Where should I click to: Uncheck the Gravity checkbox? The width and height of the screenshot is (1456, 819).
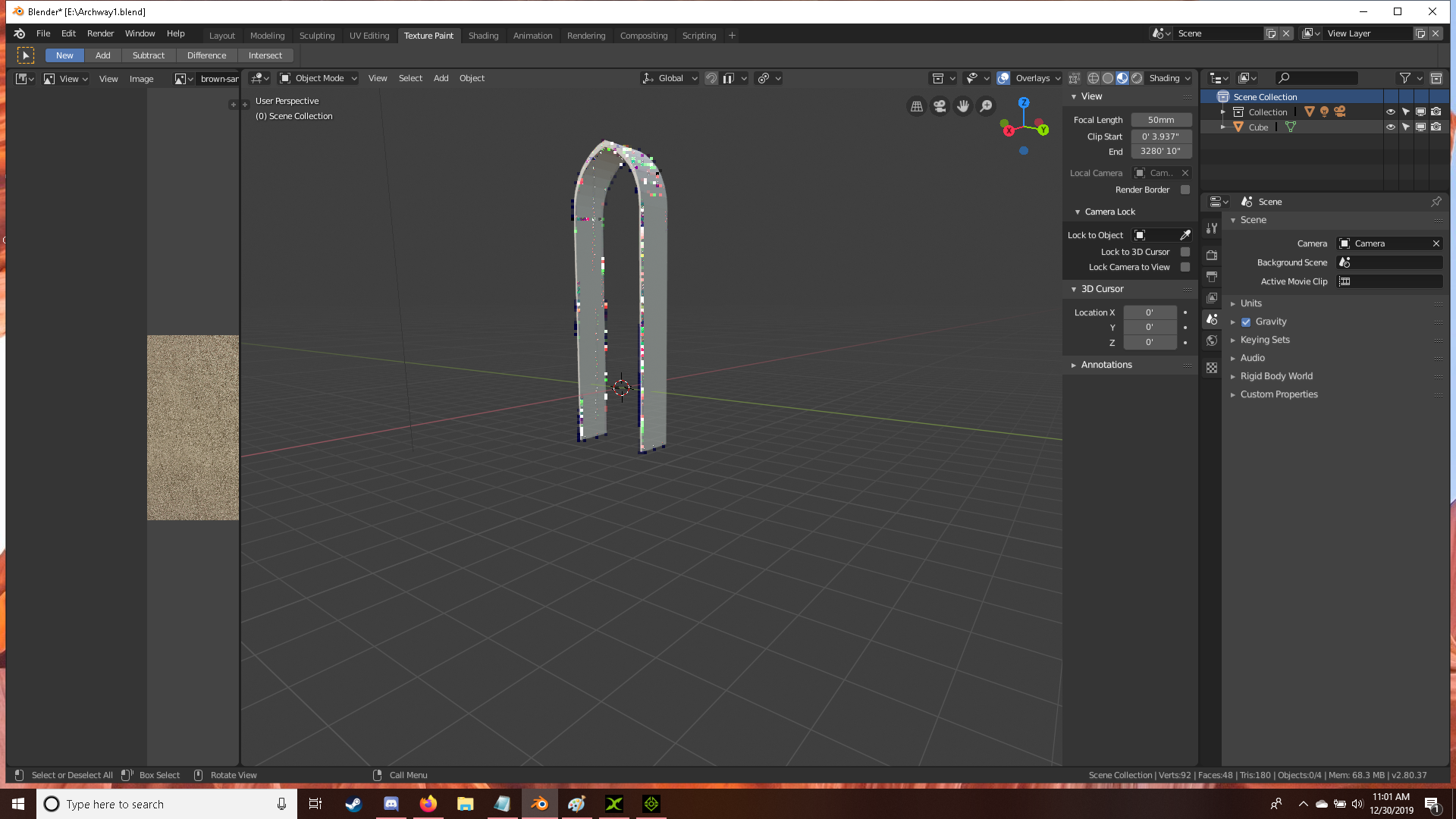click(x=1246, y=322)
